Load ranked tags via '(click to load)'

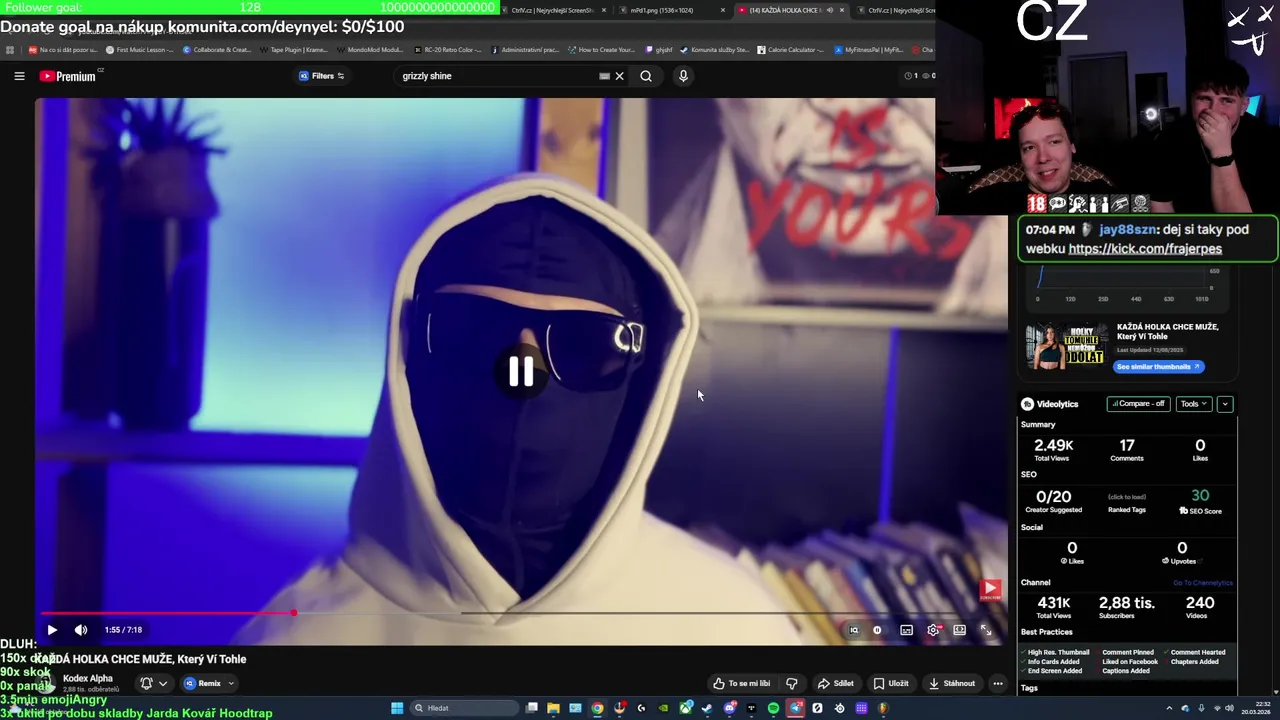pos(1127,497)
